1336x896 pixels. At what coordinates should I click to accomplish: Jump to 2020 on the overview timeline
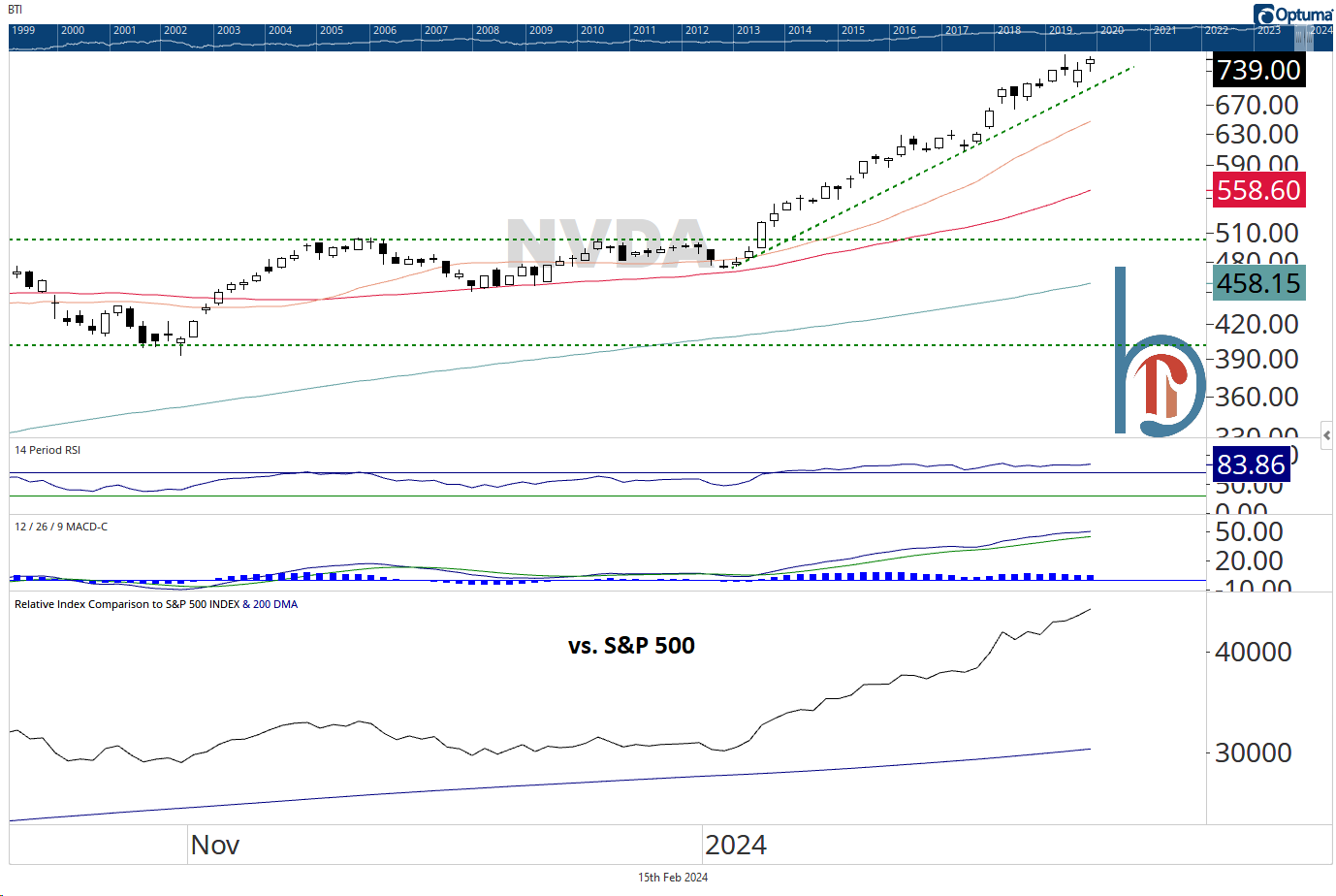[x=1112, y=30]
